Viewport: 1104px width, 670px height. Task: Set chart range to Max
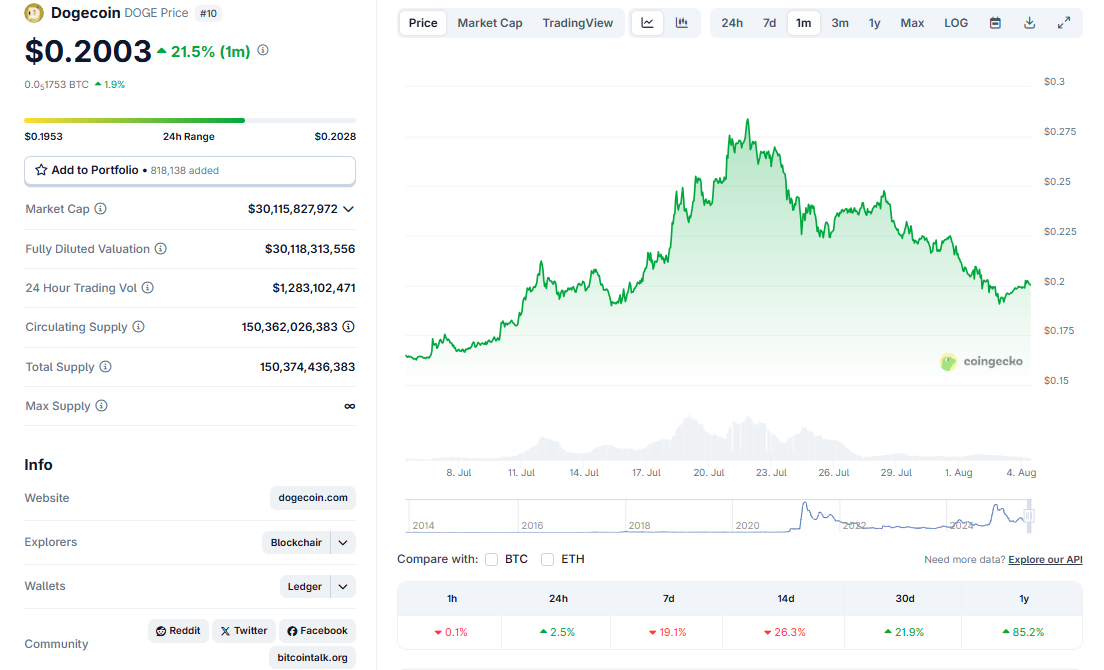912,23
